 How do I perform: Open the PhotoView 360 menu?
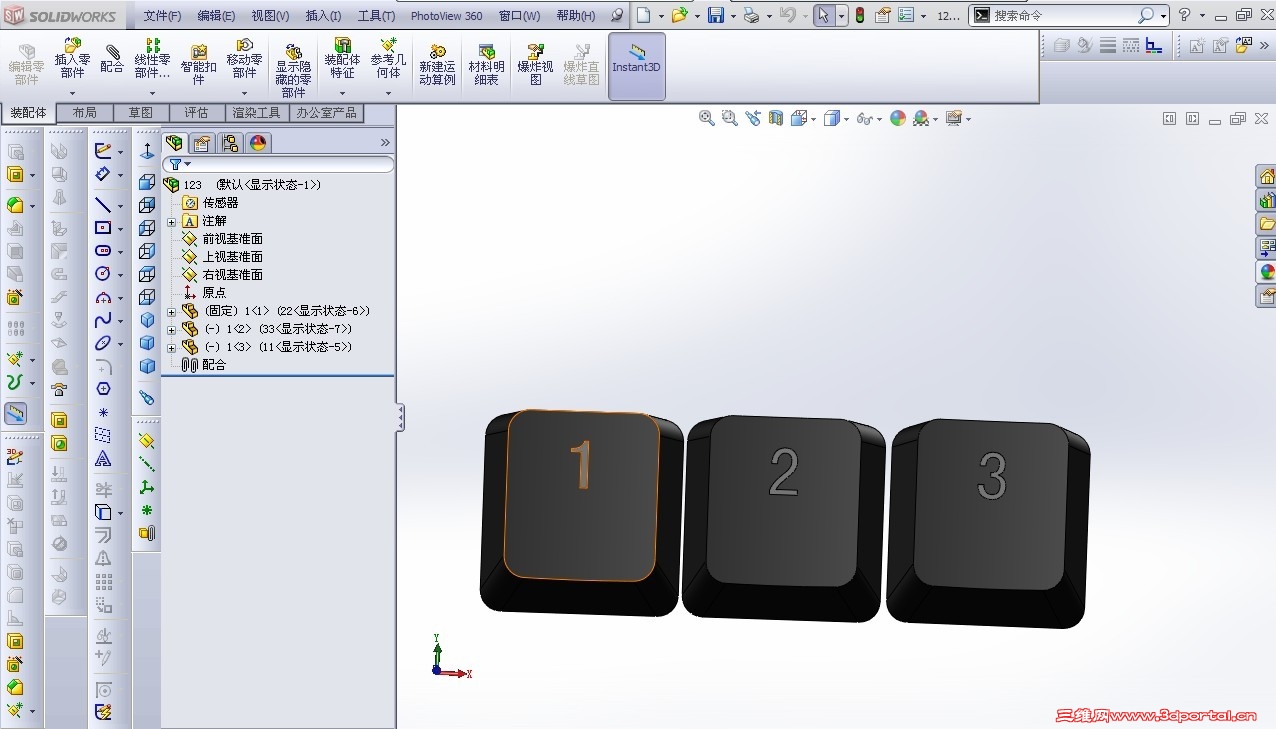[x=446, y=16]
